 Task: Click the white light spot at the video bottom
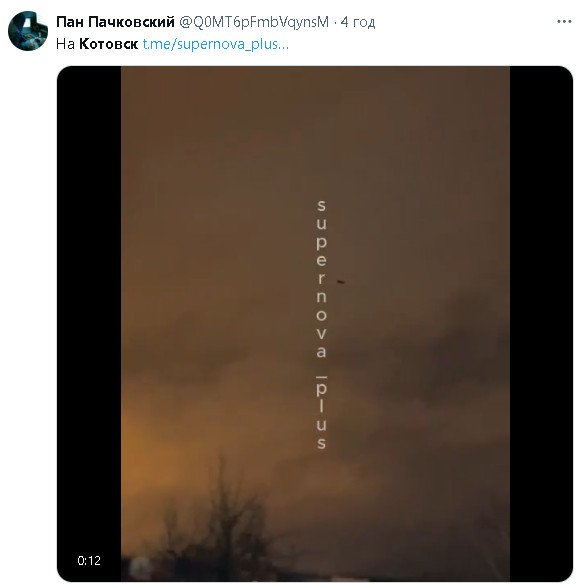(x=140, y=567)
